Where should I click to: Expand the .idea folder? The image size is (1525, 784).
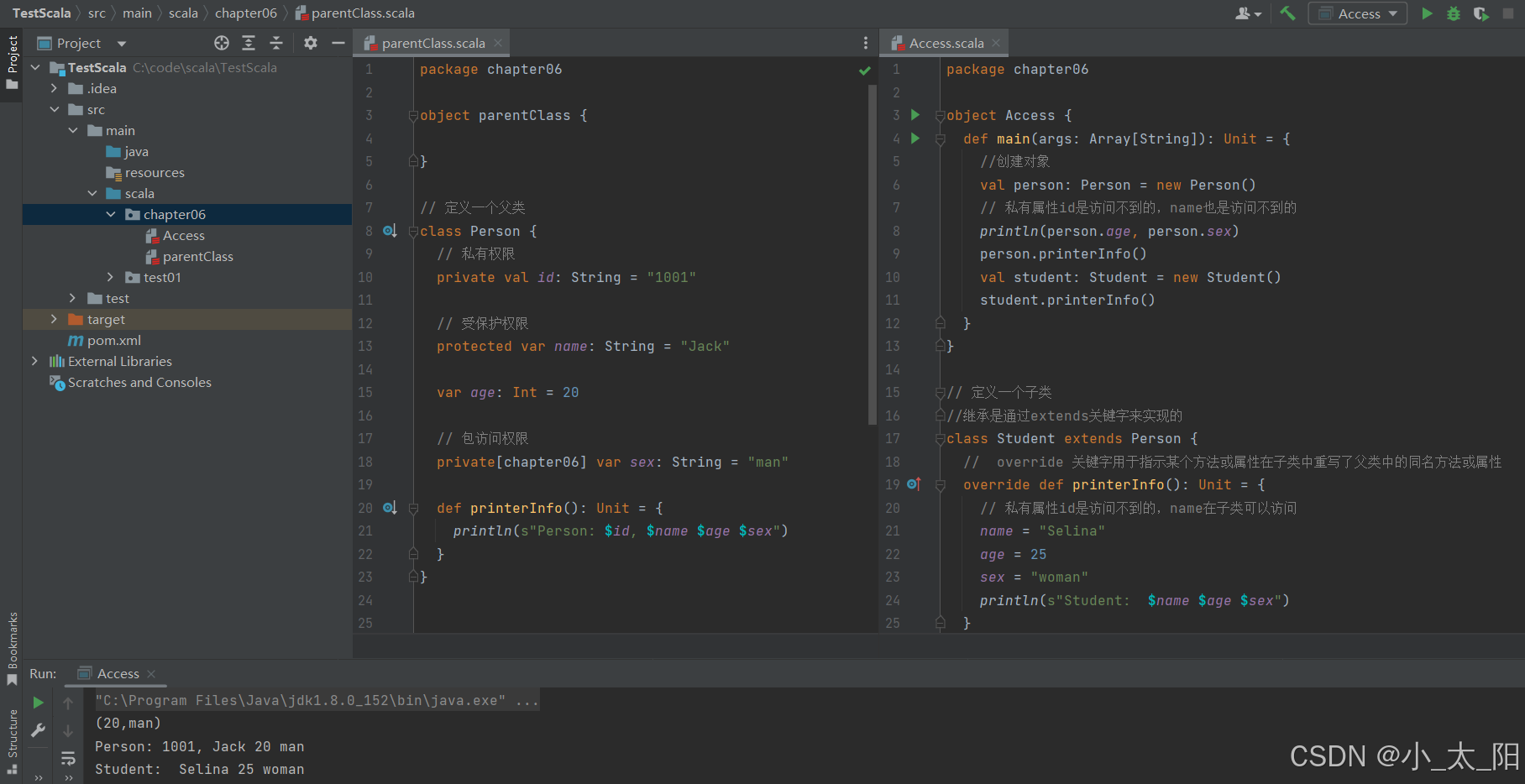tap(54, 88)
